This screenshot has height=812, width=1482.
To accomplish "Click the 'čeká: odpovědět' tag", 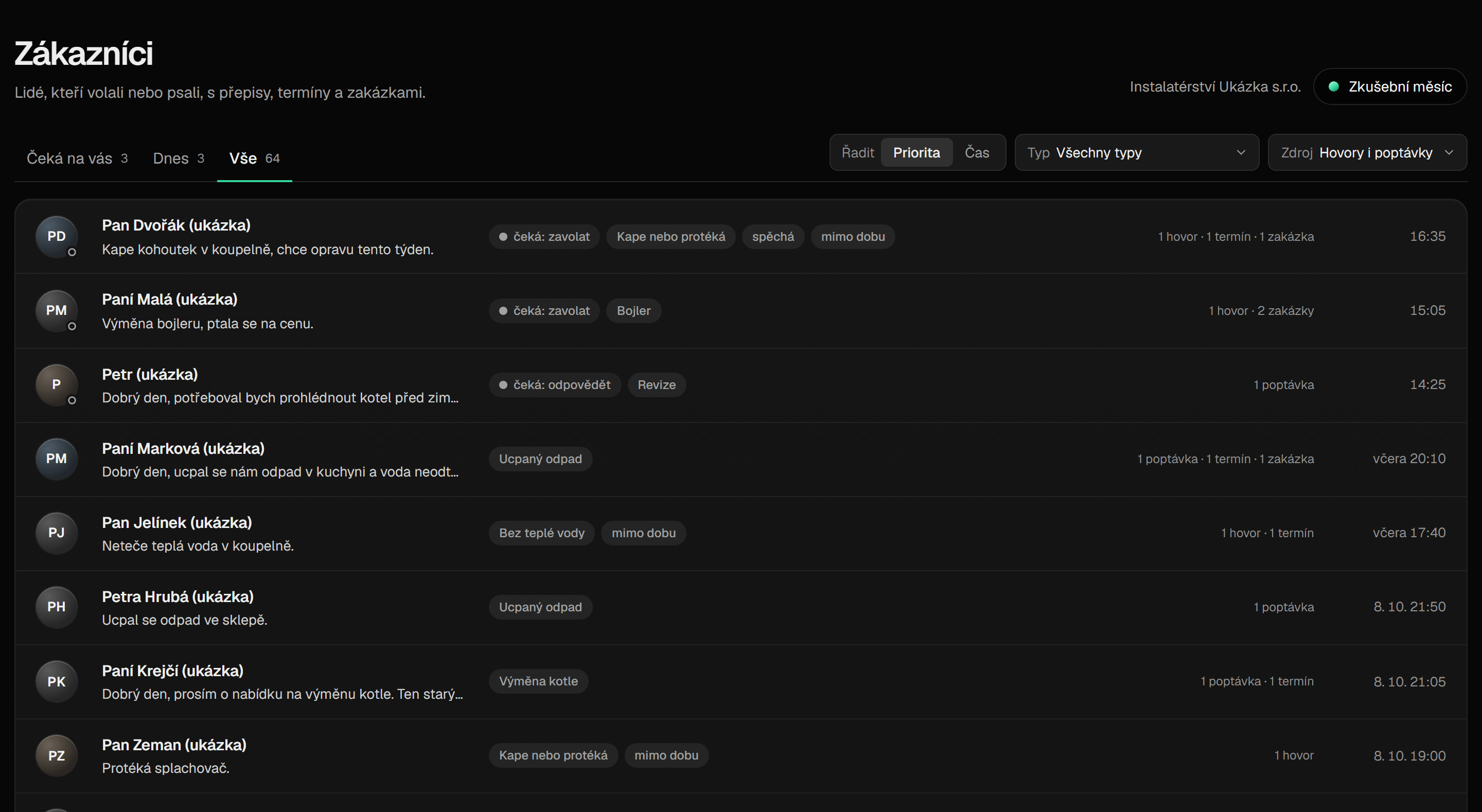I will tap(555, 385).
